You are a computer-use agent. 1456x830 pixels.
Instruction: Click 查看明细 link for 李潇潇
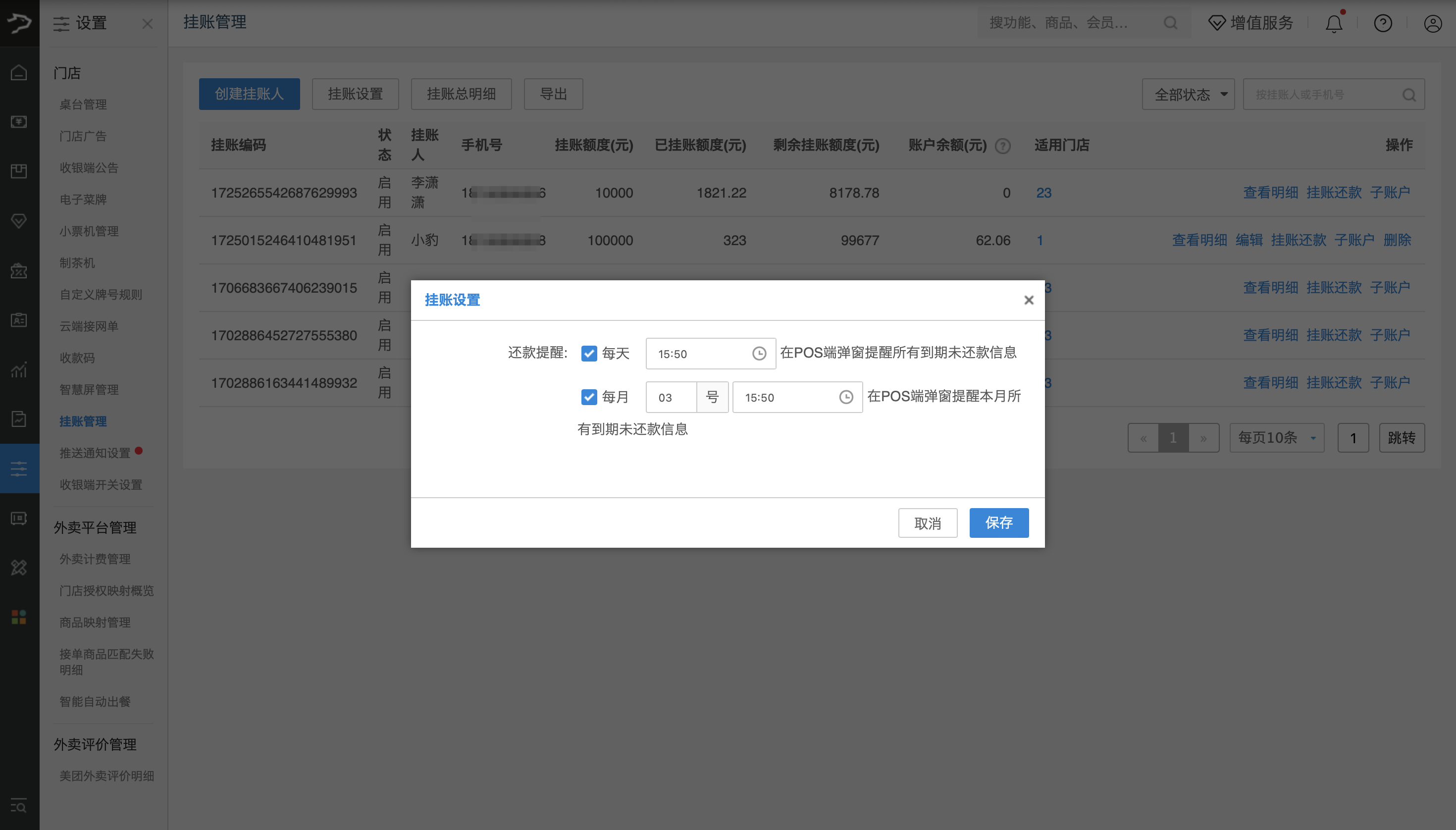pos(1270,193)
